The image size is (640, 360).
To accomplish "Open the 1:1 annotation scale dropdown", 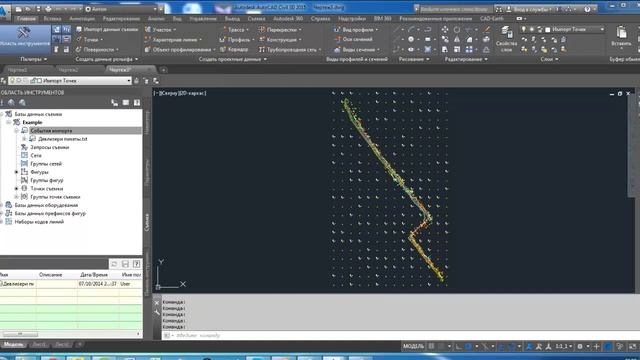I will click(x=563, y=347).
